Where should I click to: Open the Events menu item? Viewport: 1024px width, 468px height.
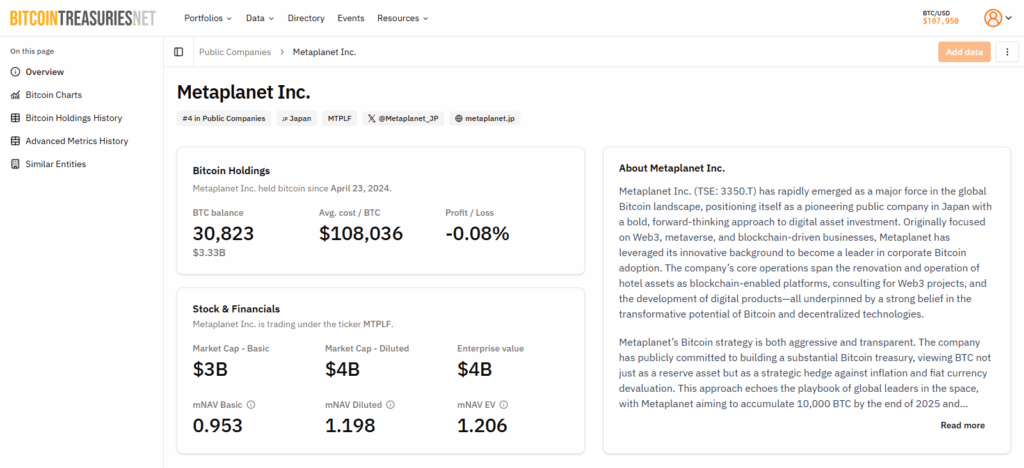(x=351, y=18)
